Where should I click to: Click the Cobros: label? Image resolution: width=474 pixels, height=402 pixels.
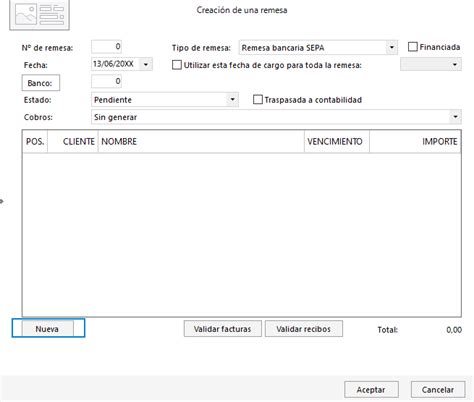click(38, 117)
